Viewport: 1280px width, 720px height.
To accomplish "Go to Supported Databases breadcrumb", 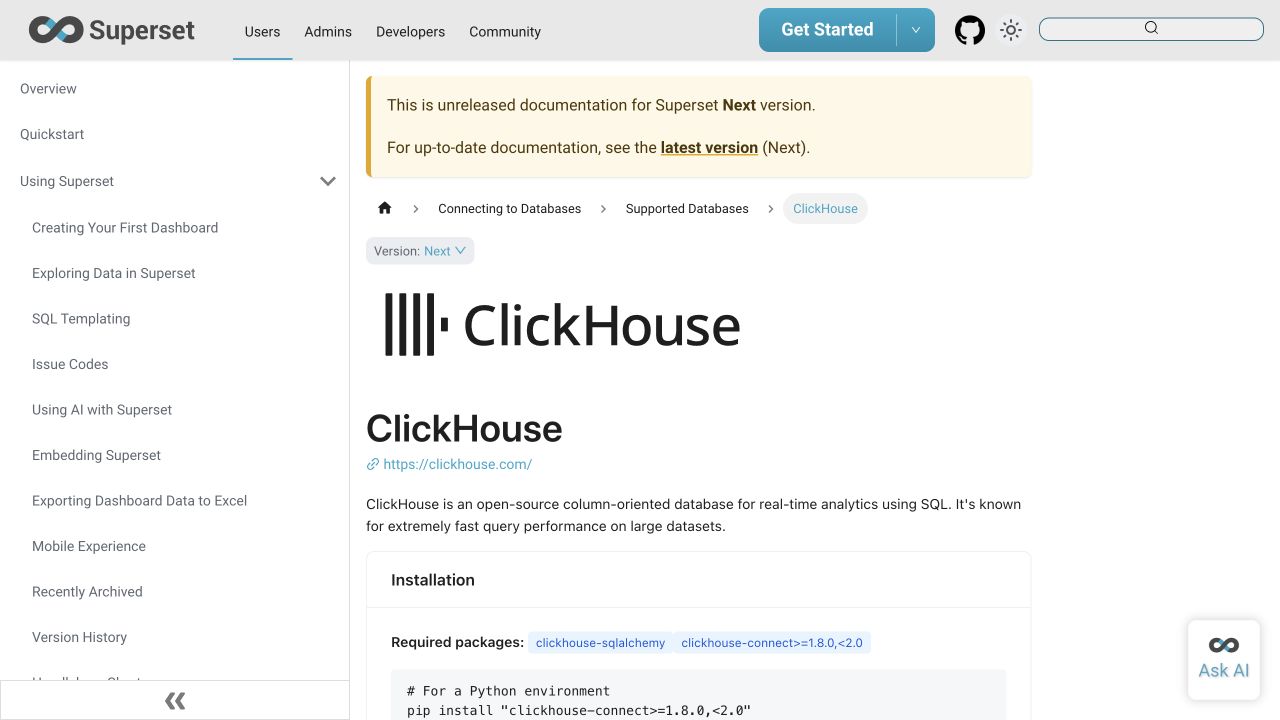I will [x=687, y=208].
